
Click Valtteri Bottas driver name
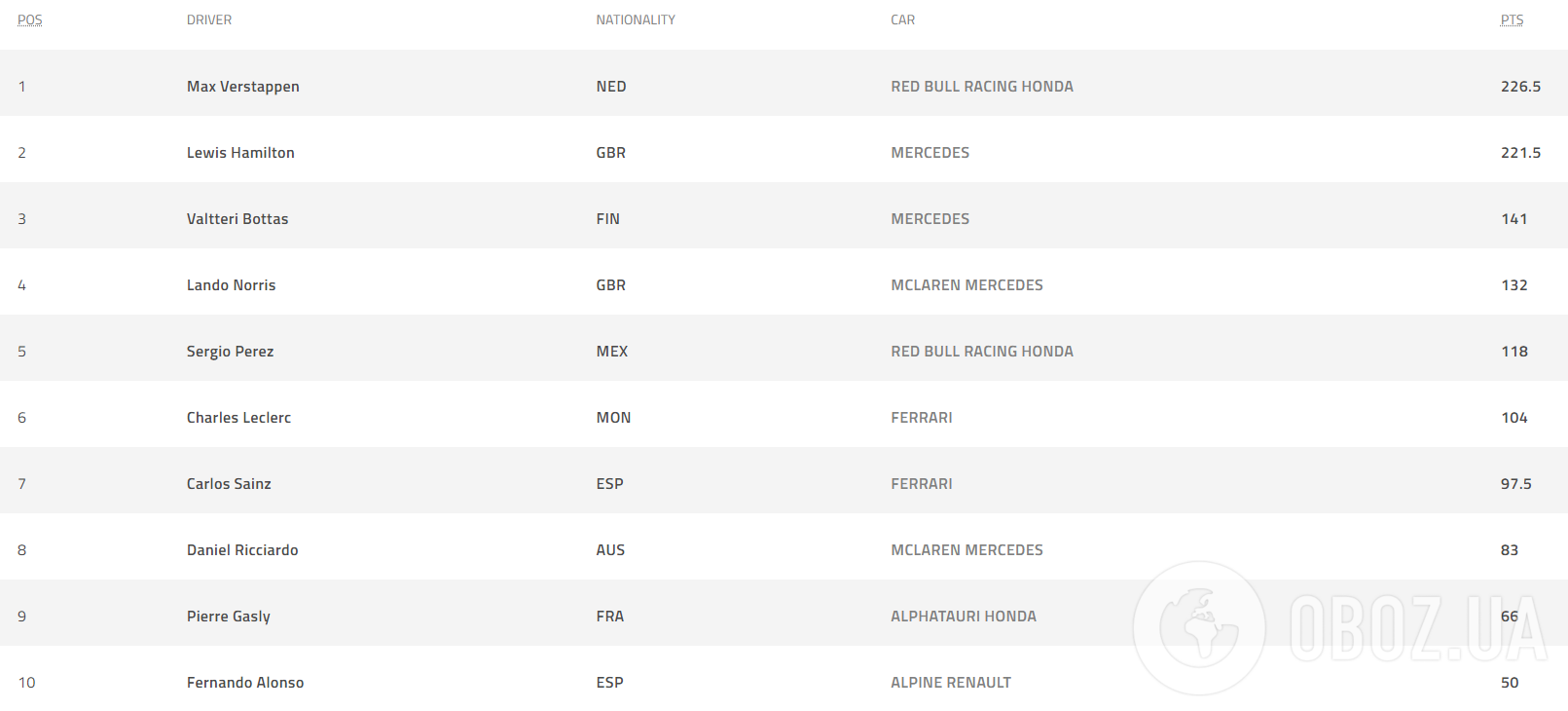coord(237,219)
